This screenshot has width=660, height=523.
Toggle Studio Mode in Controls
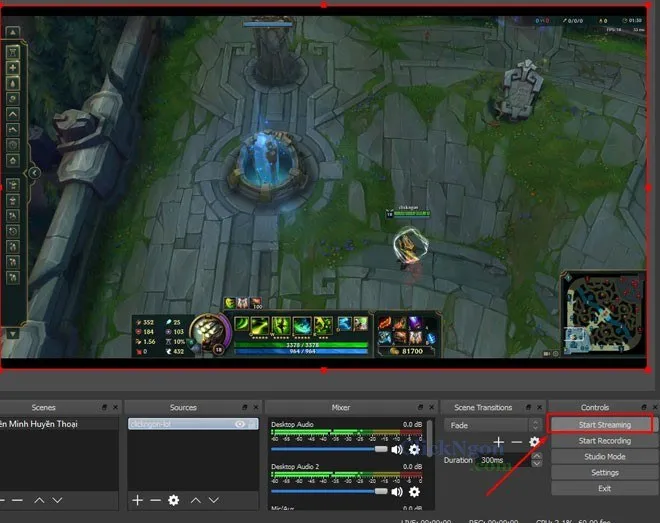[604, 457]
